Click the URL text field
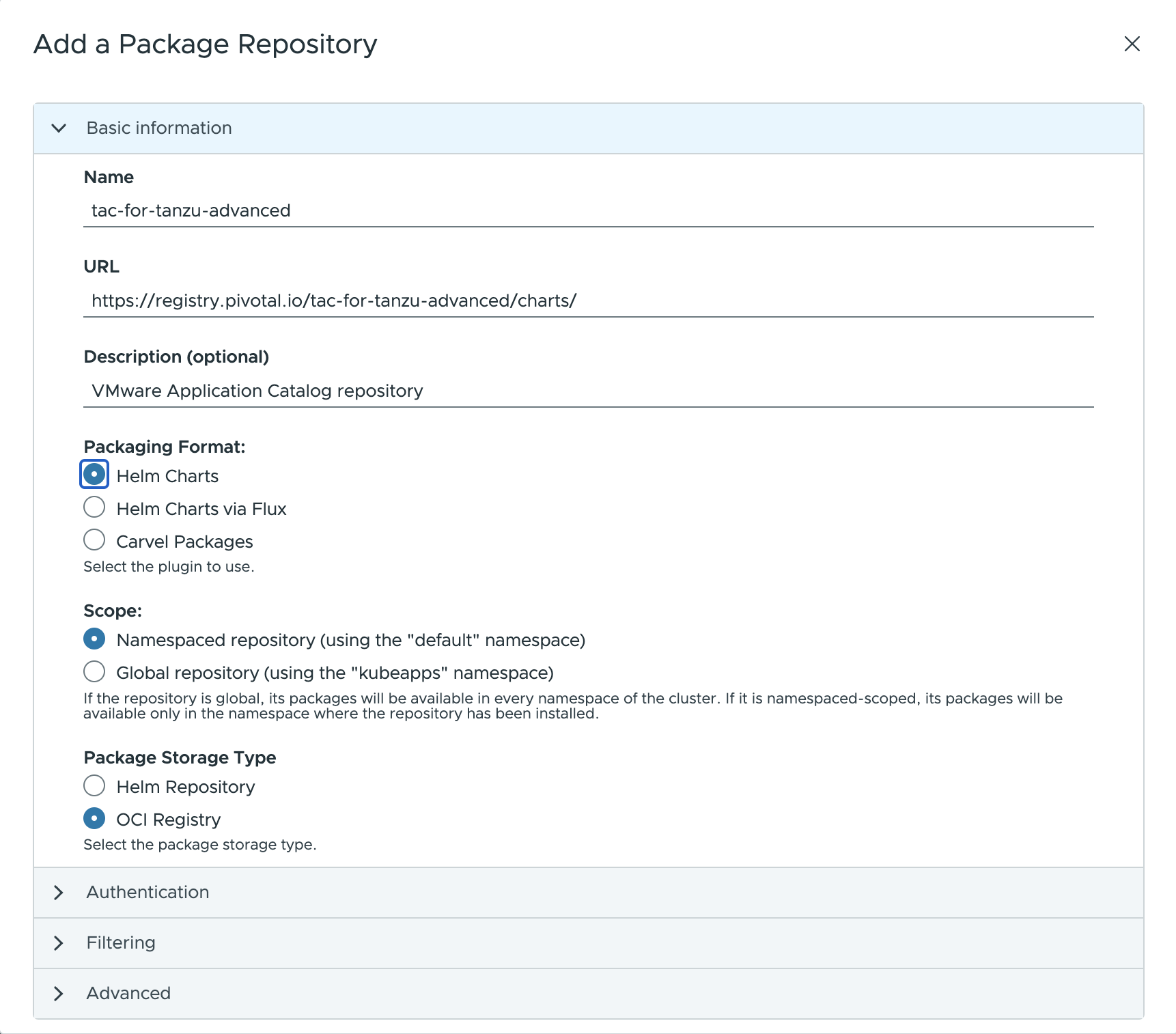 587,301
